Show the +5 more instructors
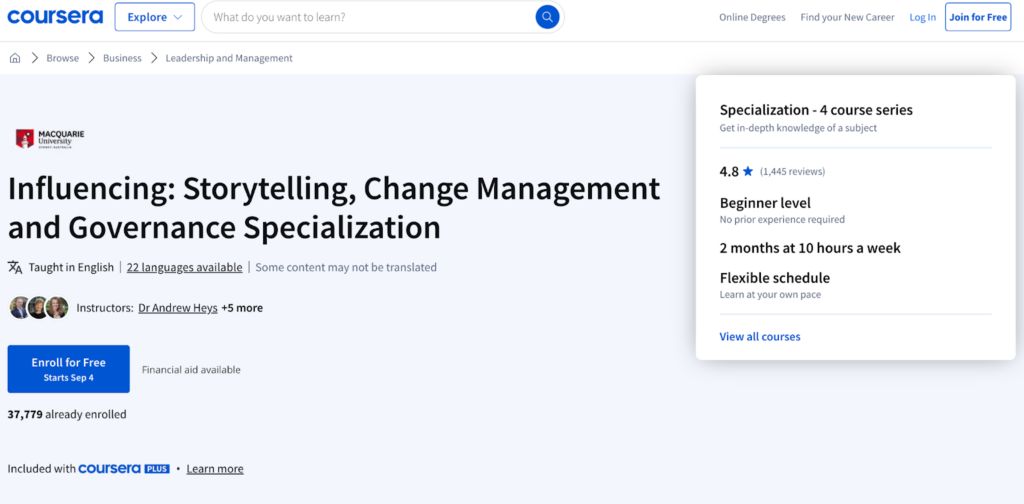 click(x=242, y=307)
